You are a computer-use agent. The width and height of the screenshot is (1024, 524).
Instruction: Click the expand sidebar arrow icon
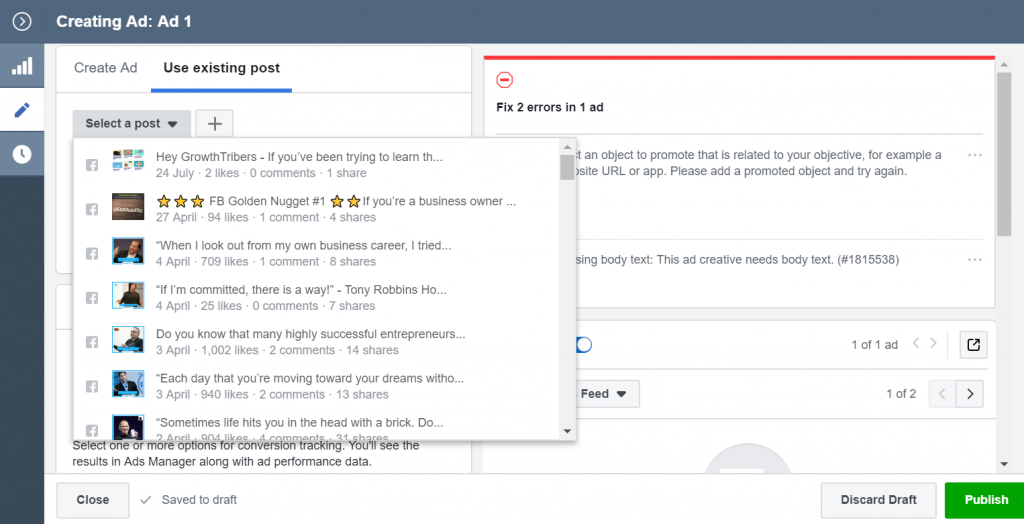coord(22,21)
